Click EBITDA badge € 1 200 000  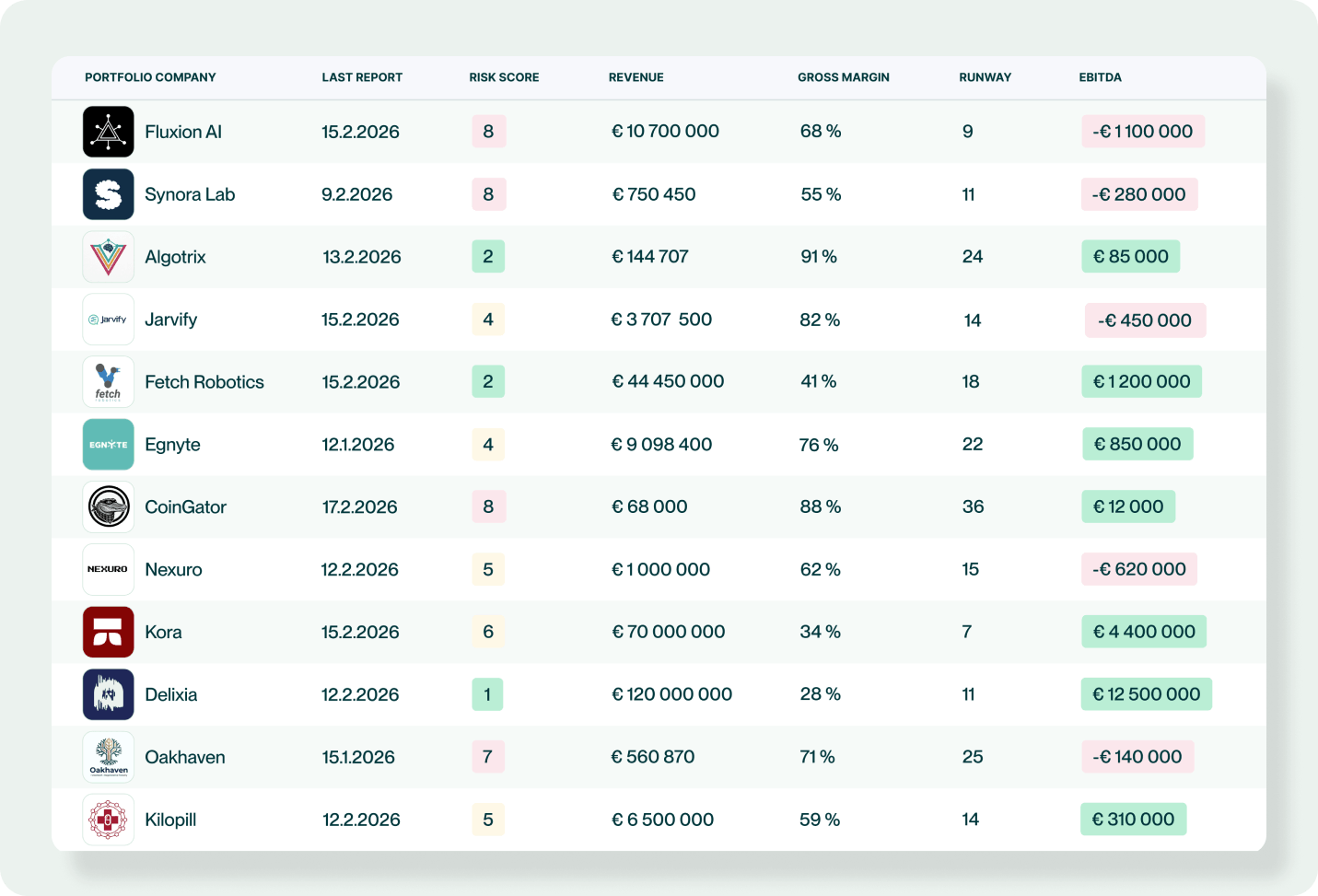[1141, 381]
